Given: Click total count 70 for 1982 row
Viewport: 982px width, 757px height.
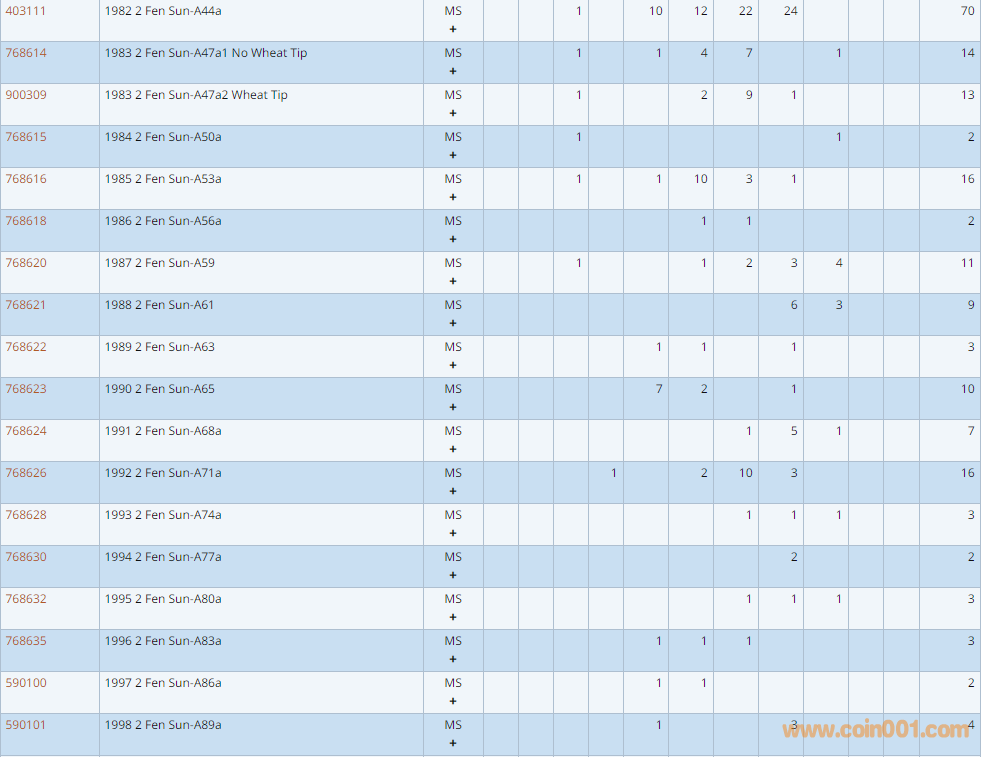Looking at the screenshot, I should pyautogui.click(x=967, y=11).
